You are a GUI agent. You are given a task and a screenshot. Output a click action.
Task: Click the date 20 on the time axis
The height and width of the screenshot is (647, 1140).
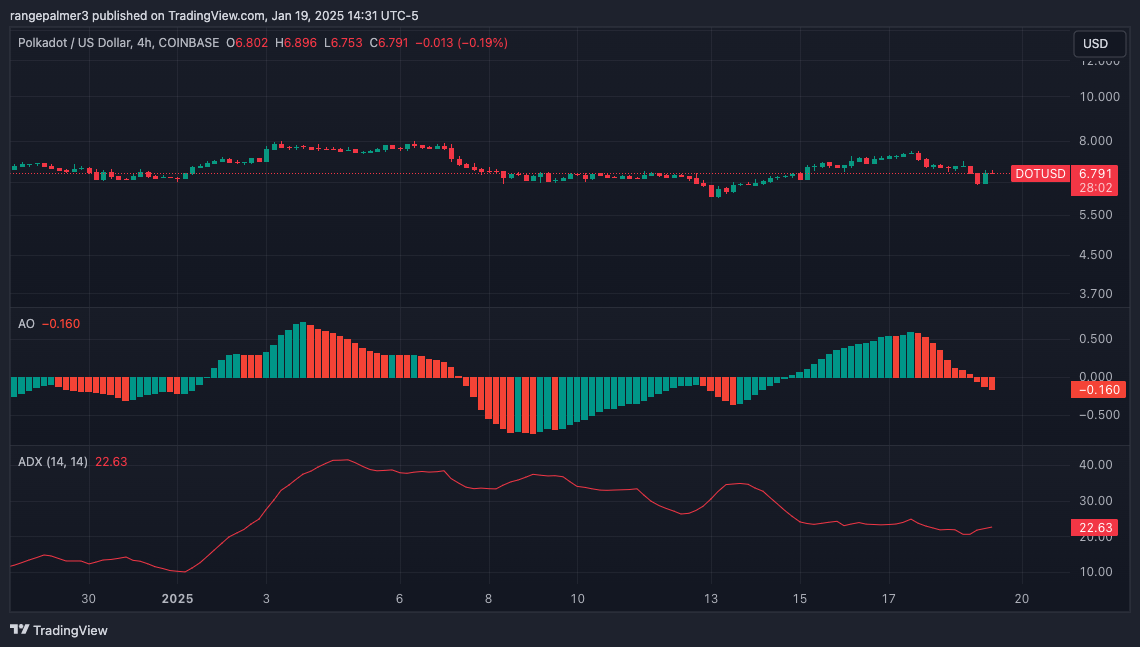pyautogui.click(x=1021, y=599)
